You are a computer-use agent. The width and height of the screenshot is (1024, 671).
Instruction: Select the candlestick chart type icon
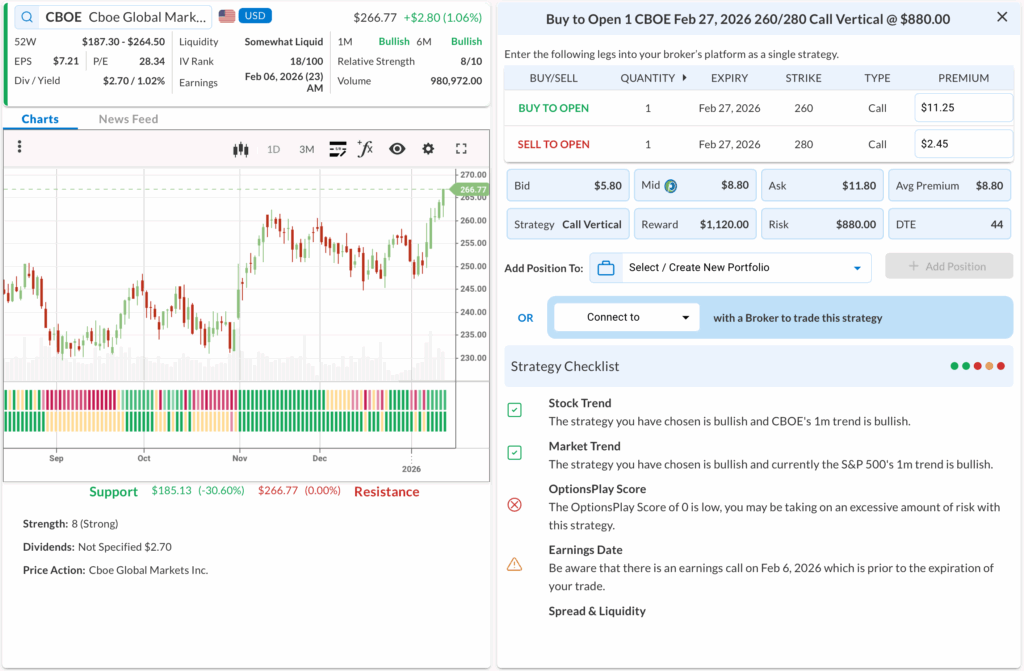(x=240, y=149)
